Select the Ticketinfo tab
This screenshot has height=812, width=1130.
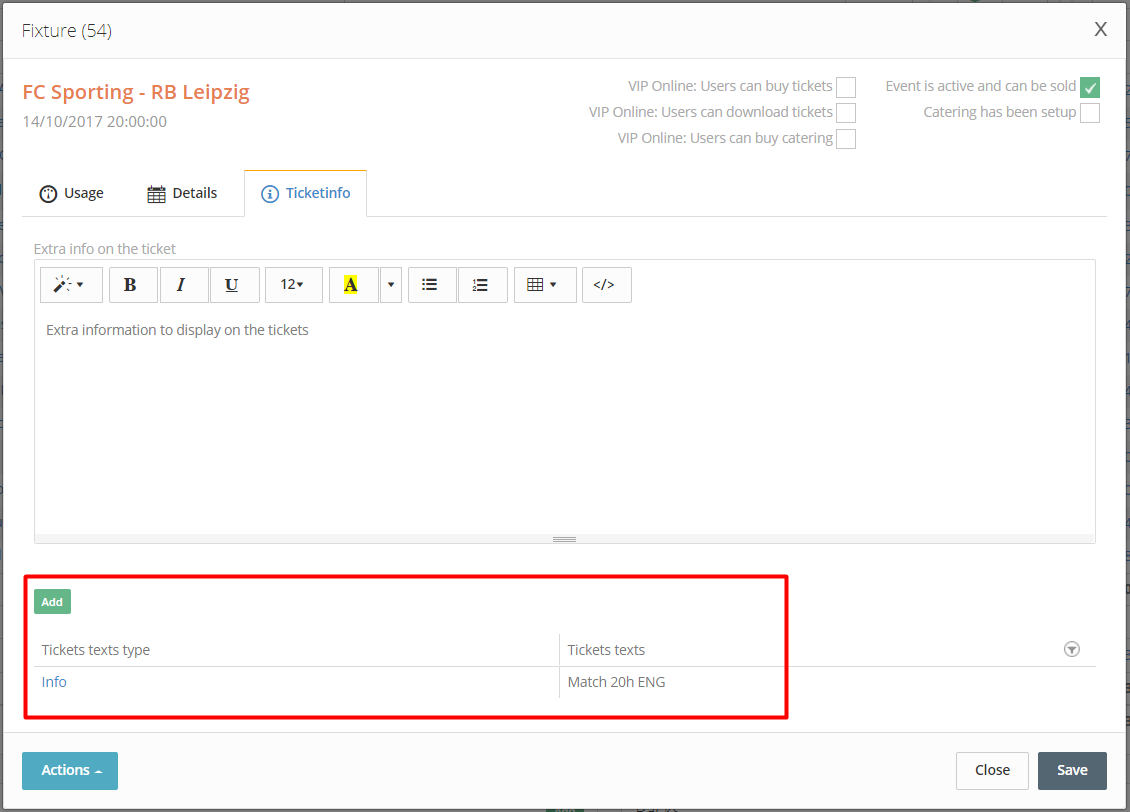point(306,193)
